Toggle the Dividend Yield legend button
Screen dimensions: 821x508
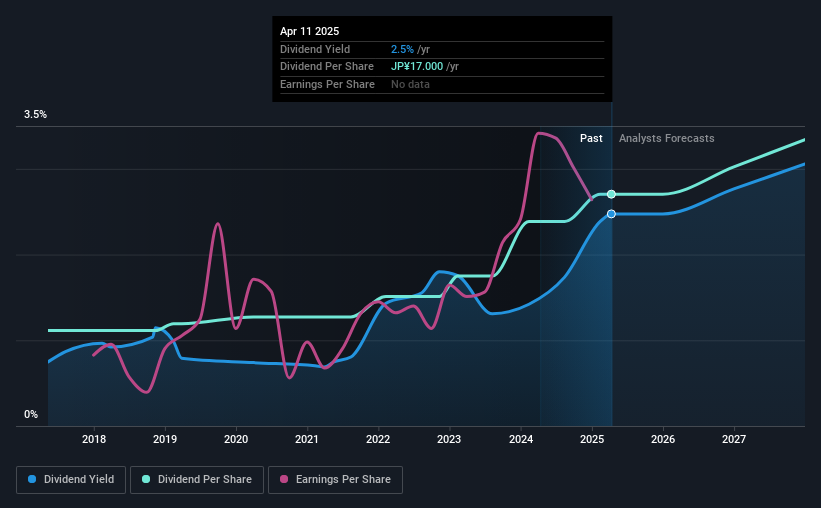71,480
